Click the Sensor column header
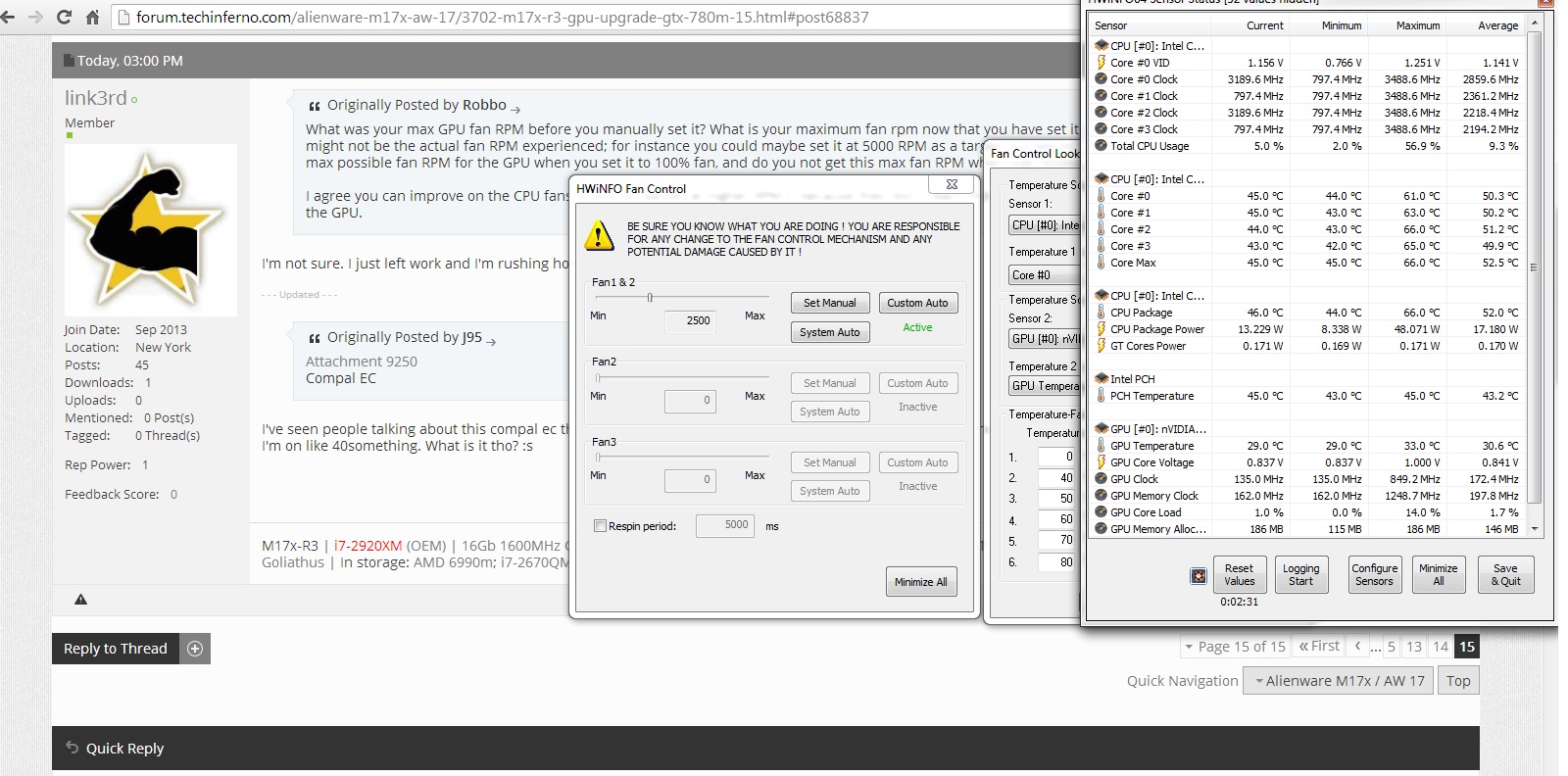Screen dimensions: 1568x776 (x=1151, y=25)
